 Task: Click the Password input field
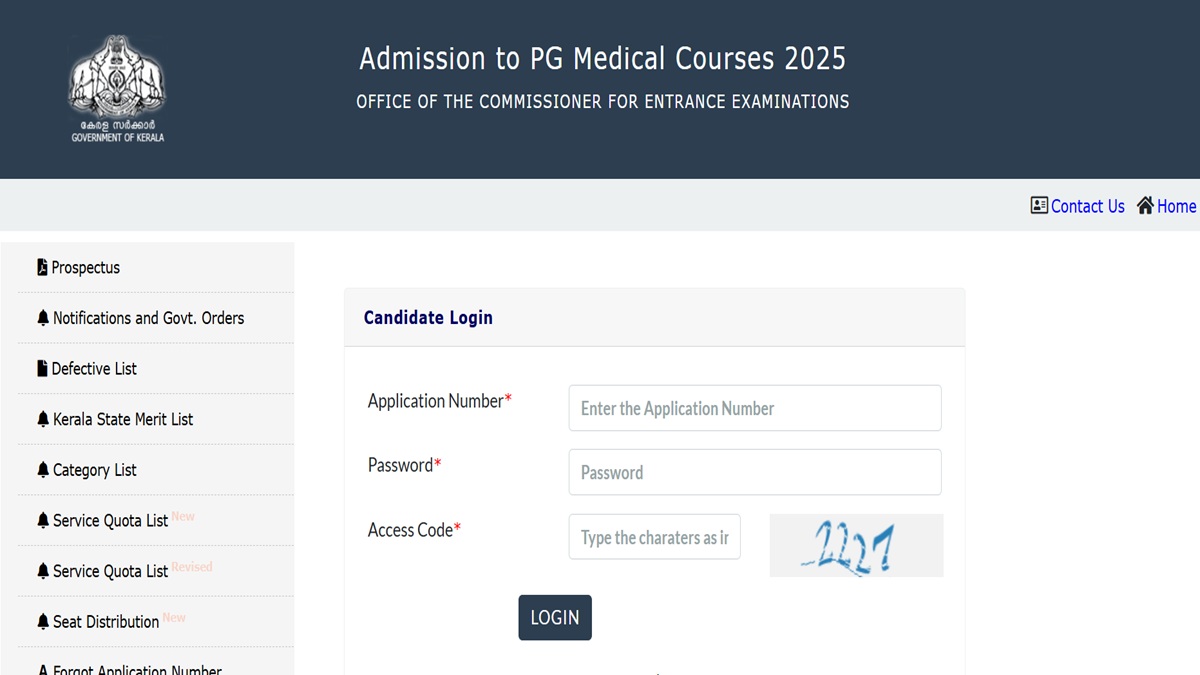(x=754, y=472)
